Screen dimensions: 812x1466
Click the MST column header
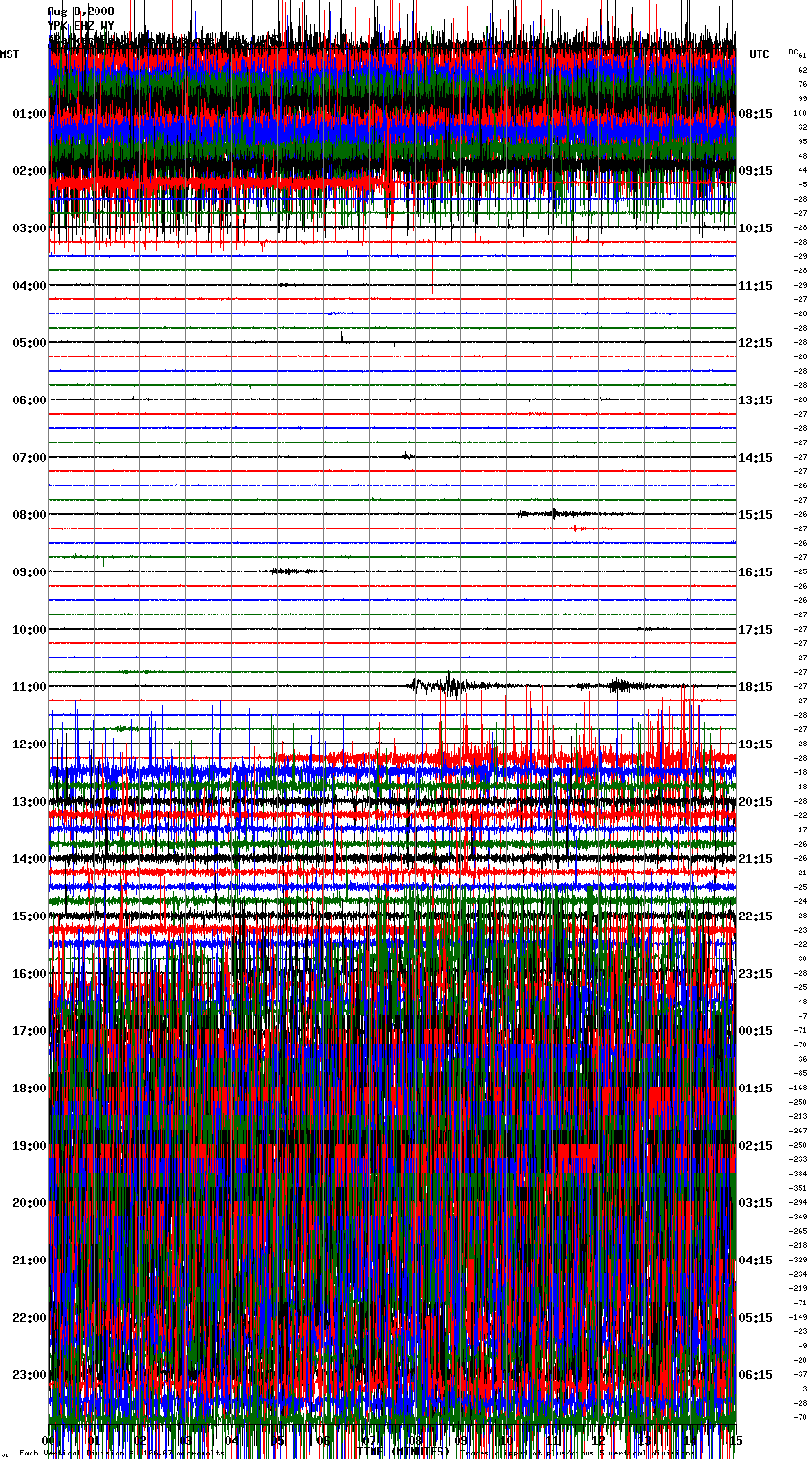(10, 54)
